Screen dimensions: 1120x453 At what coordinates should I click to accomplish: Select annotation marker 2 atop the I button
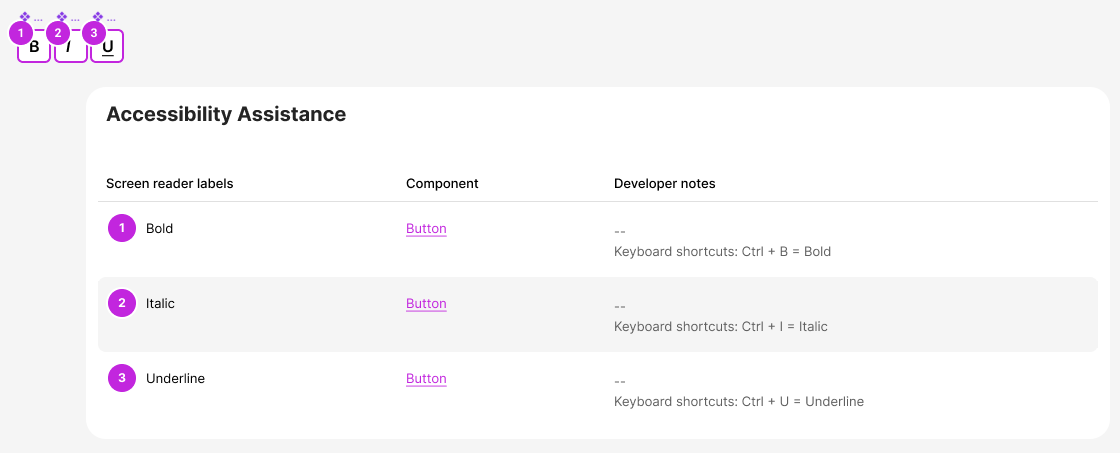pyautogui.click(x=58, y=33)
